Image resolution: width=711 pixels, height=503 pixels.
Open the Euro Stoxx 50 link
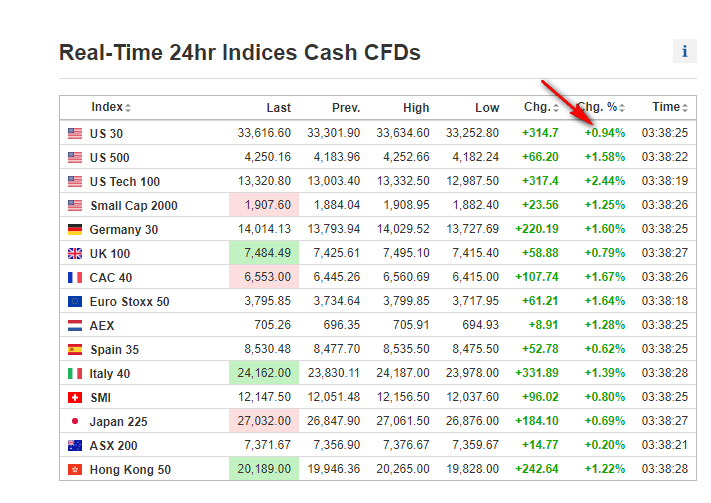pos(130,301)
